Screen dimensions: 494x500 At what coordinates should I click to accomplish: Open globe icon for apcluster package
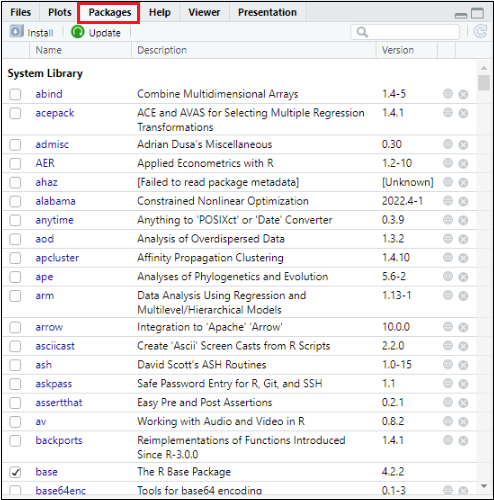448,257
